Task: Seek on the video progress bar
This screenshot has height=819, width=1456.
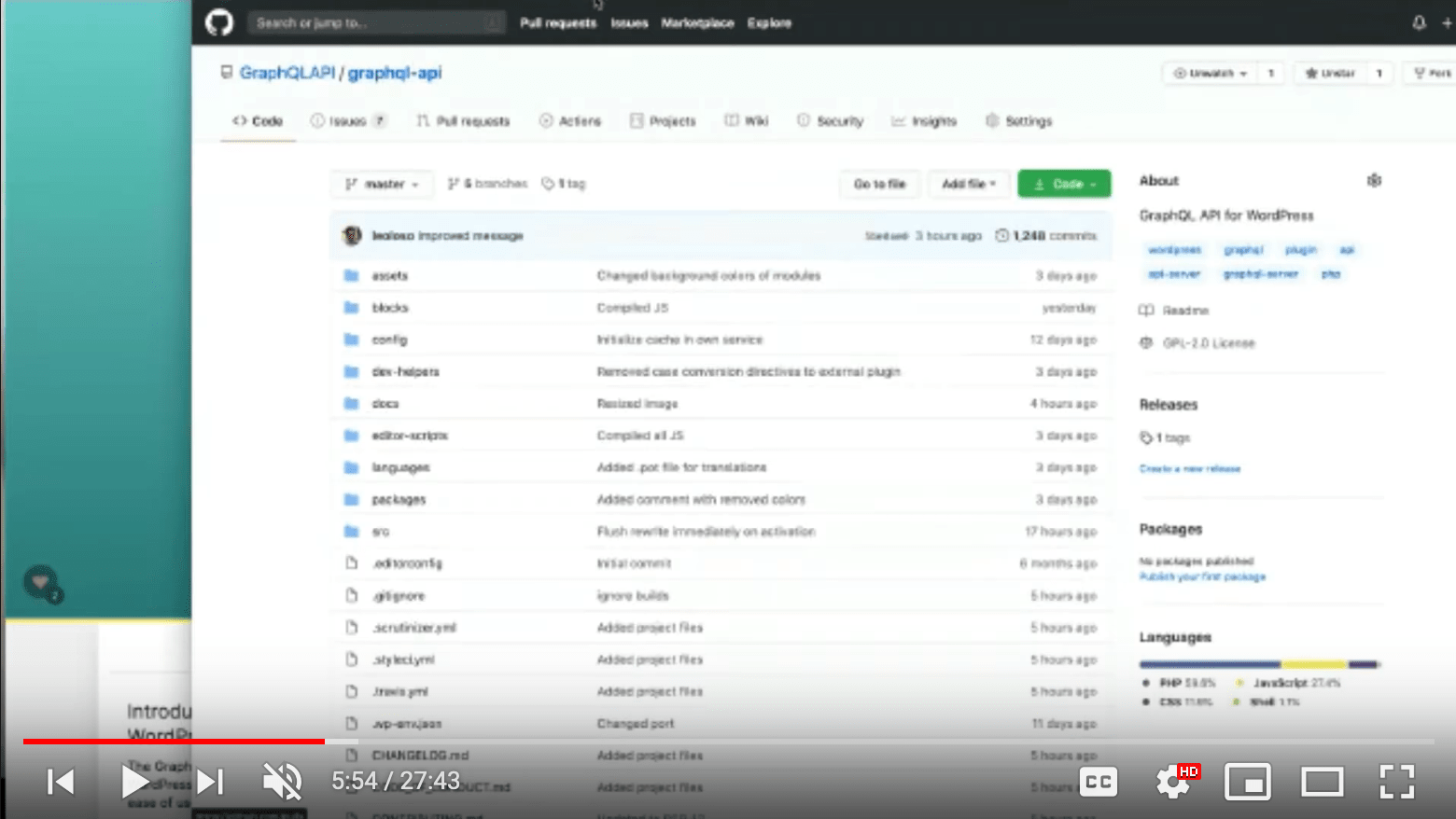Action: [728, 742]
